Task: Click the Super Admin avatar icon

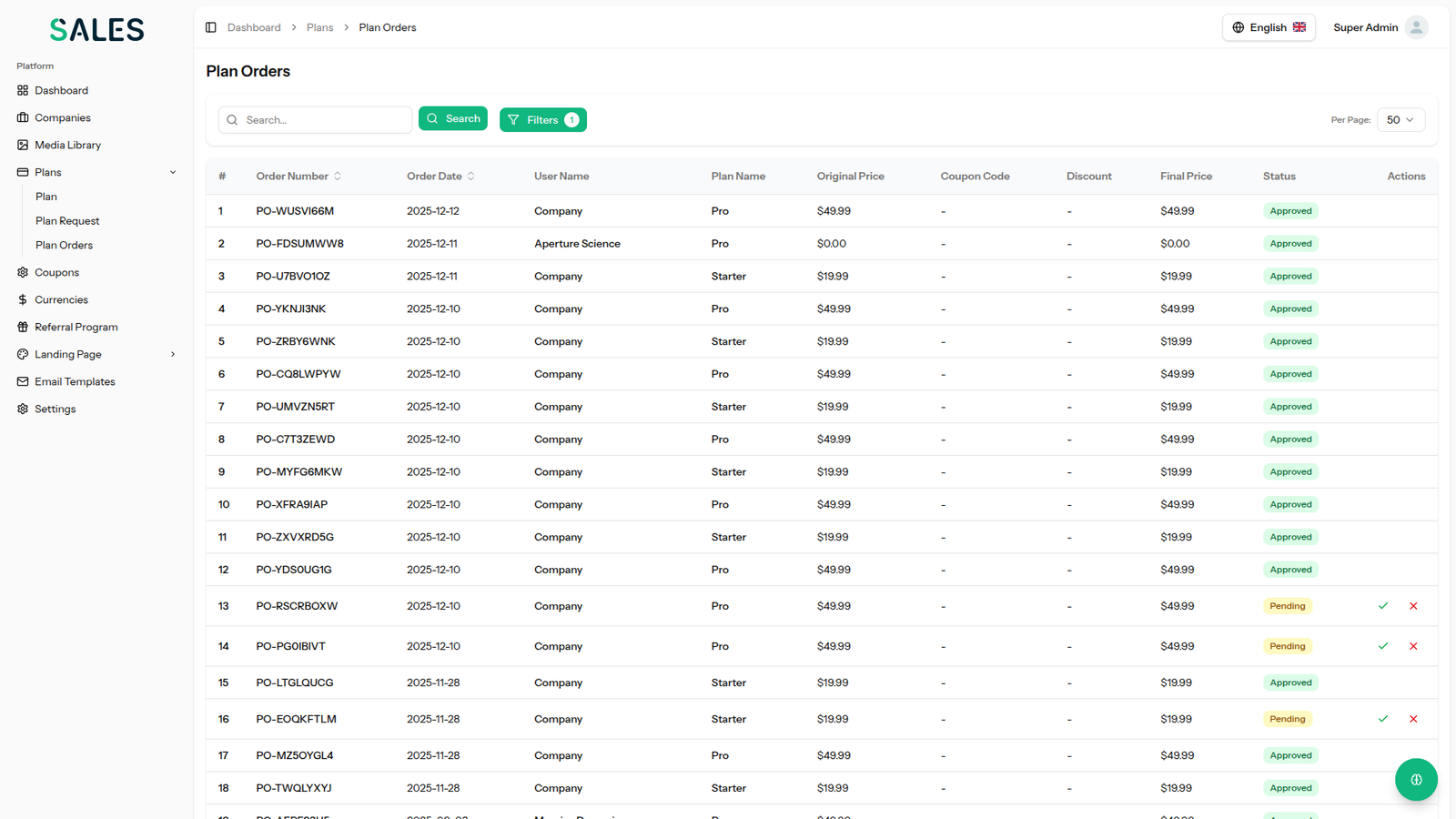Action: point(1415,27)
